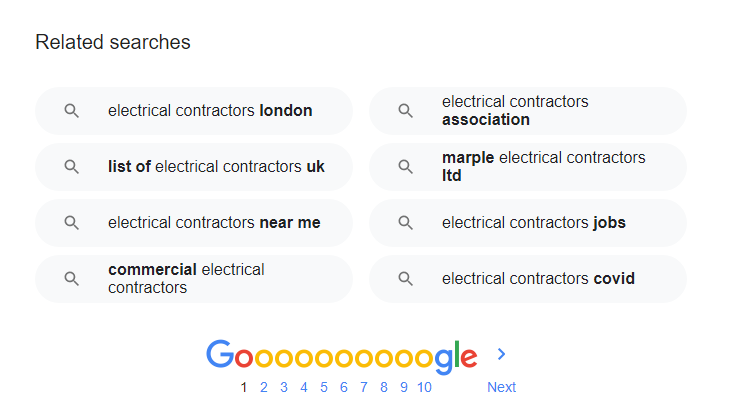Select 'electrical contractors near me' suggestion text
Screen dimensions: 733x408
(x=214, y=222)
